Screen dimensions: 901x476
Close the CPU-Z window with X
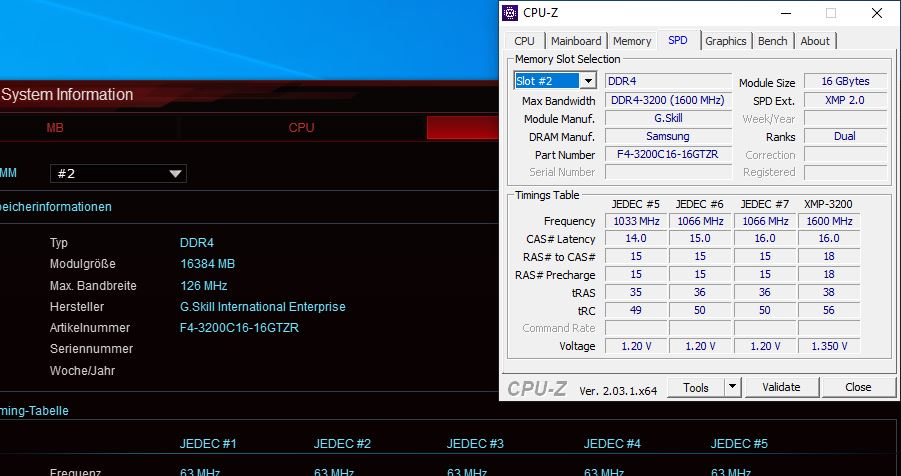(877, 13)
